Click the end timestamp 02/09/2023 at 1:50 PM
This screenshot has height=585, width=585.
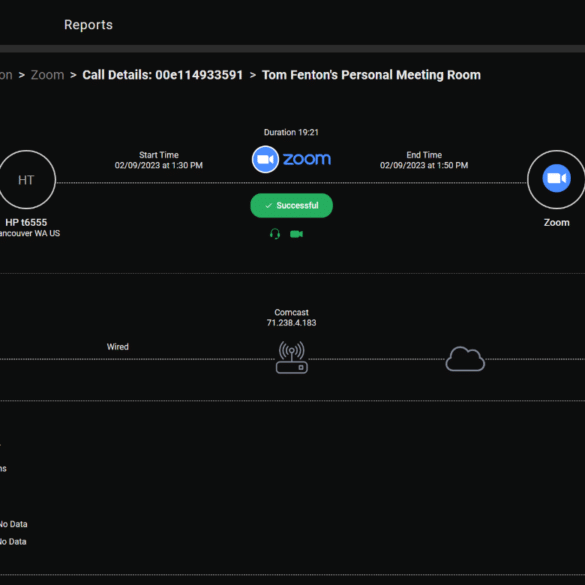pyautogui.click(x=424, y=165)
